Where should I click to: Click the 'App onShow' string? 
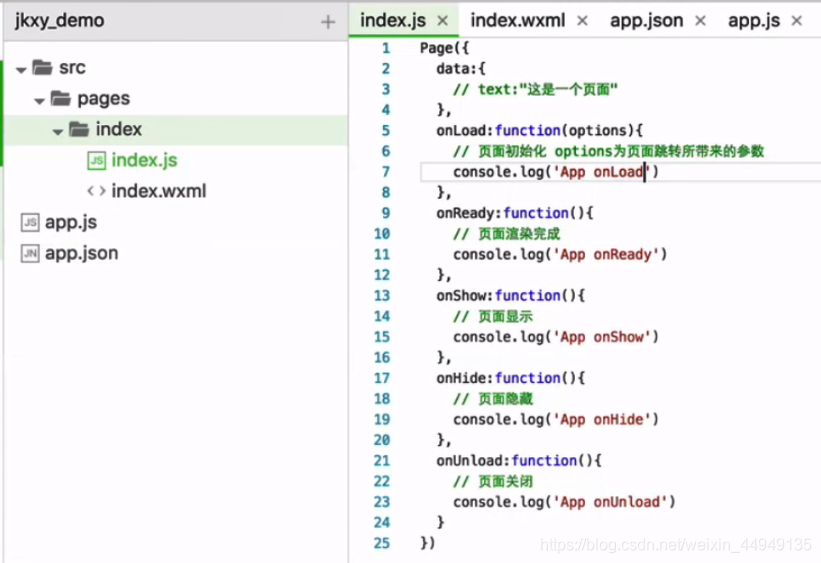(601, 337)
